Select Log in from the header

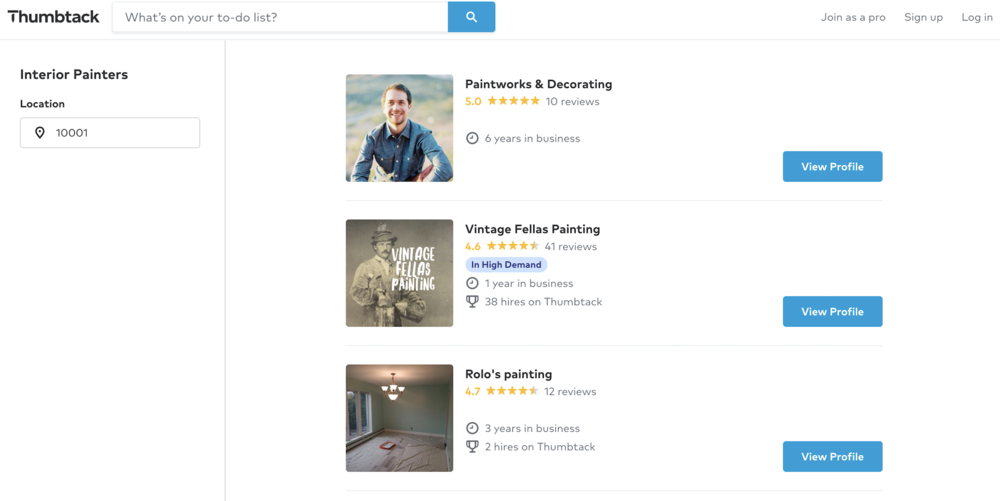(976, 17)
